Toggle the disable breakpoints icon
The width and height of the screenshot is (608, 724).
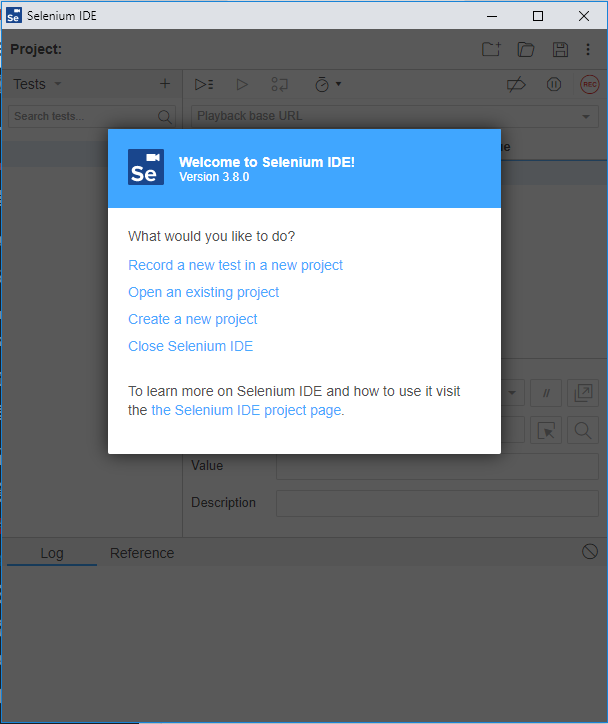click(516, 84)
